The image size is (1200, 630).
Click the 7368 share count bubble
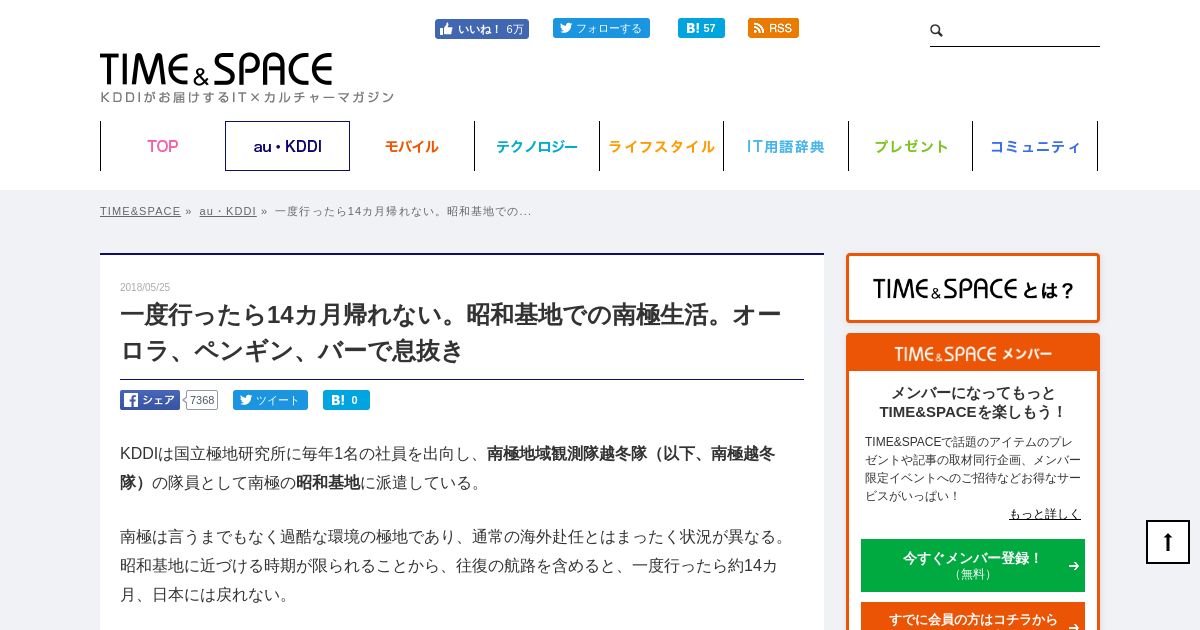pos(202,400)
